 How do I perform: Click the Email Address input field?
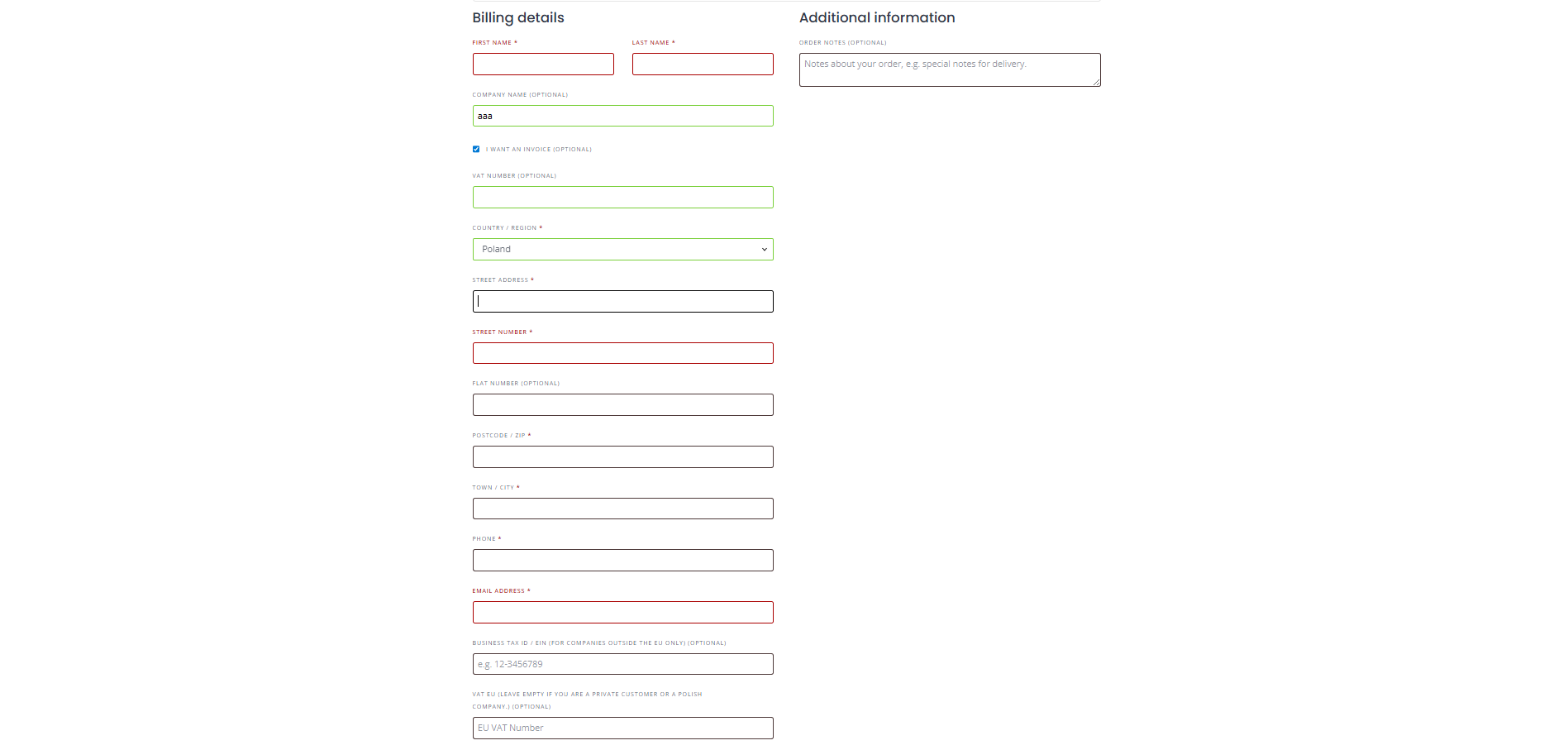(622, 612)
